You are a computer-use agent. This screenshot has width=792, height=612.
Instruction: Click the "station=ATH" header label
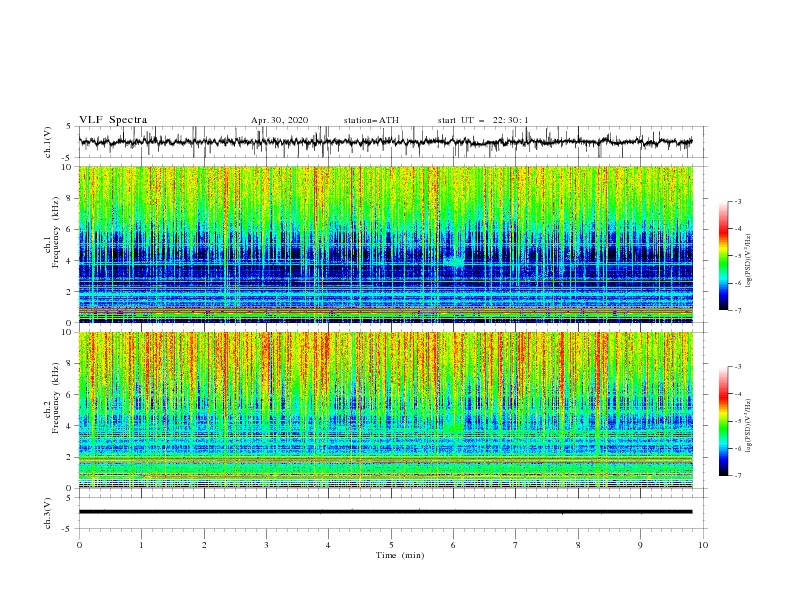371,120
